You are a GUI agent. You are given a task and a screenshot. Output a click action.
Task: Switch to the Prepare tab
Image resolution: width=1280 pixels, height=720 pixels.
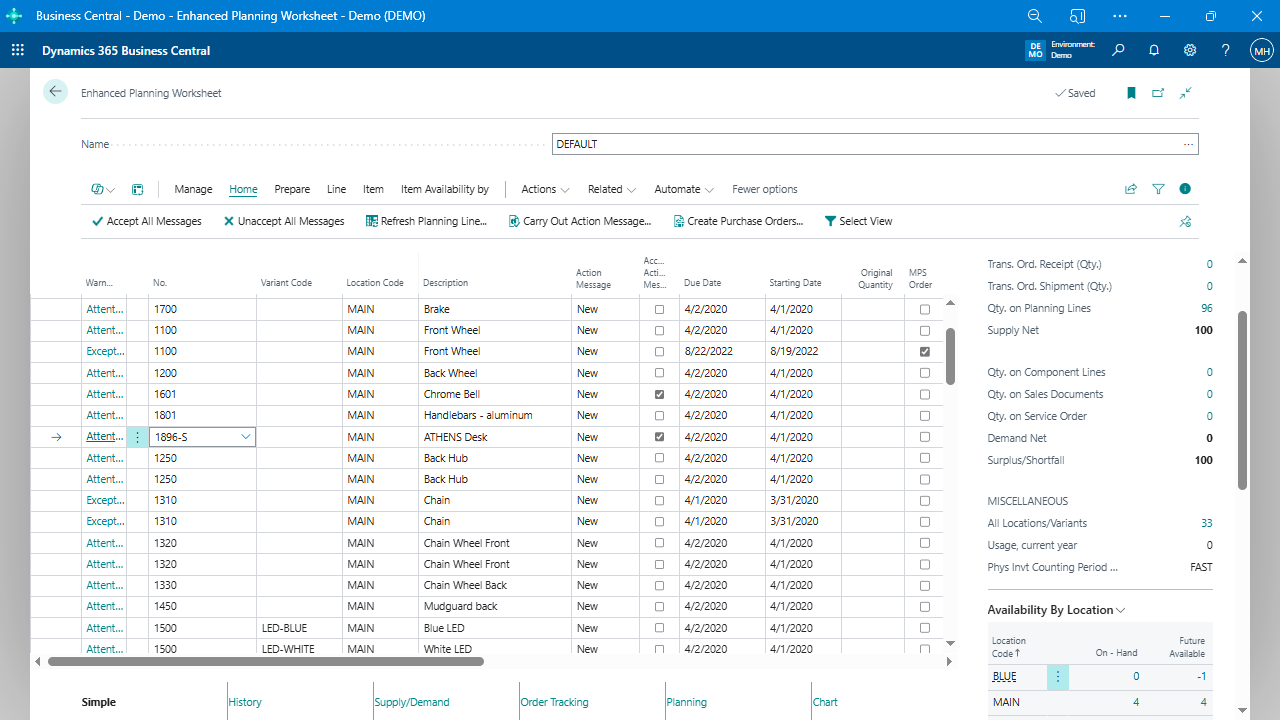(x=291, y=189)
